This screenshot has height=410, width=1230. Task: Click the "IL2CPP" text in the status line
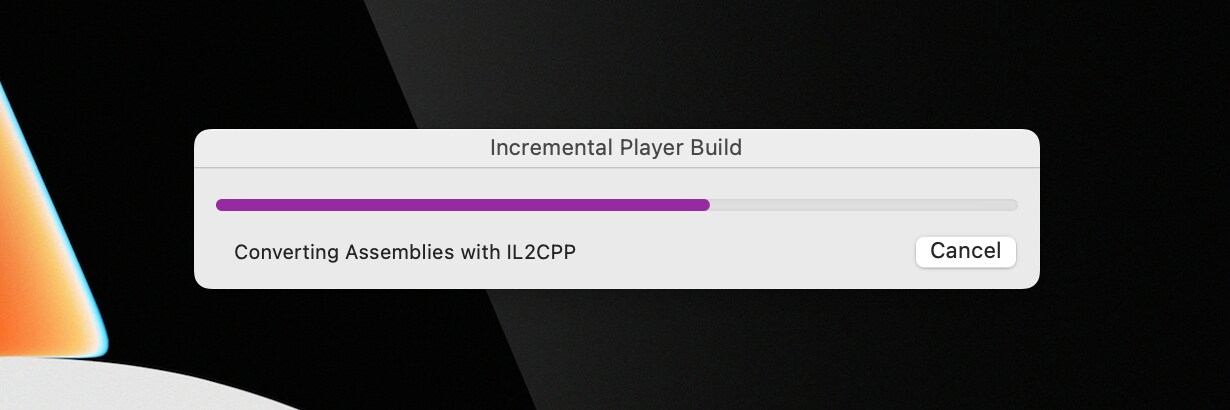point(541,252)
